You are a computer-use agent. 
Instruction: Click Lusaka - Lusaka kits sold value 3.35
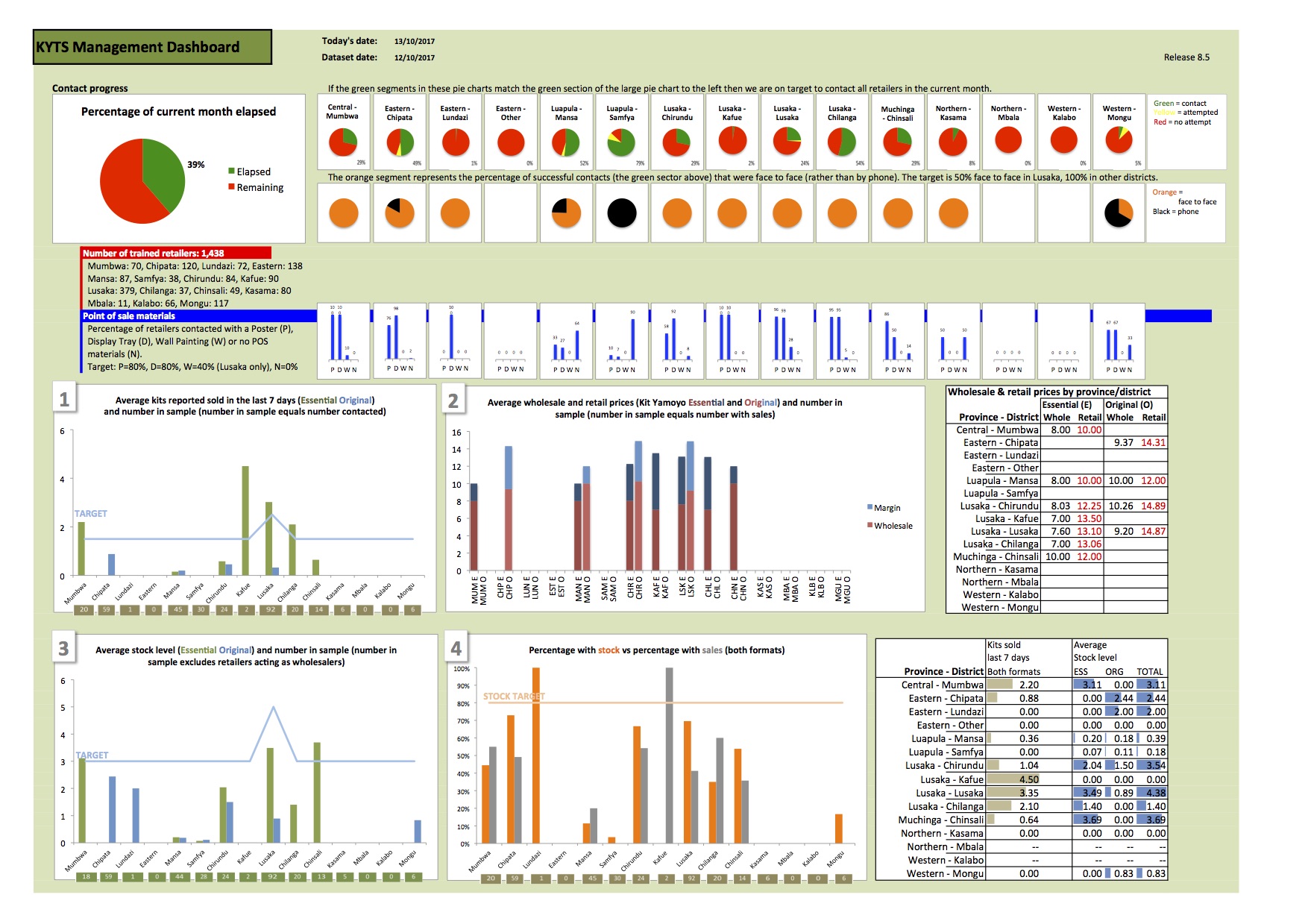pos(1029,793)
